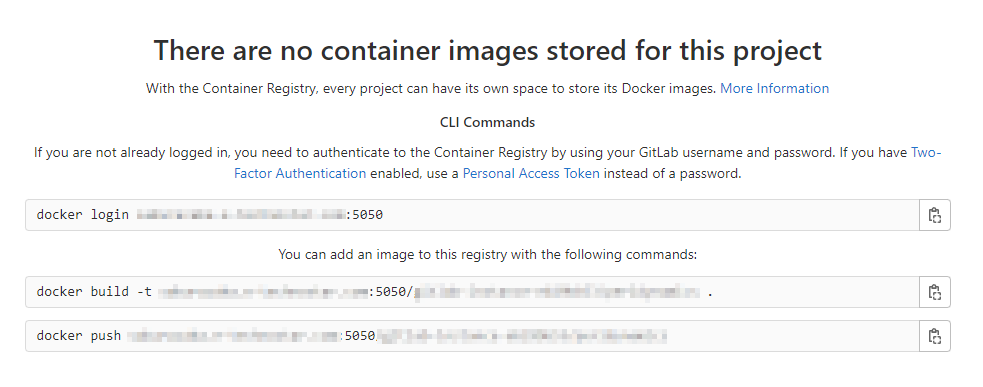Click the blurred hostname in docker push command
This screenshot has height=387, width=983.
(x=232, y=336)
